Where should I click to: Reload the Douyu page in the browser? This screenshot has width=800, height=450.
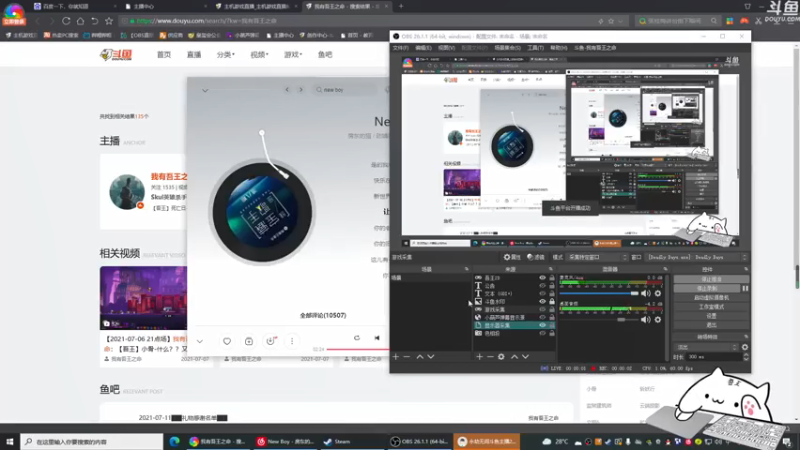(x=66, y=21)
